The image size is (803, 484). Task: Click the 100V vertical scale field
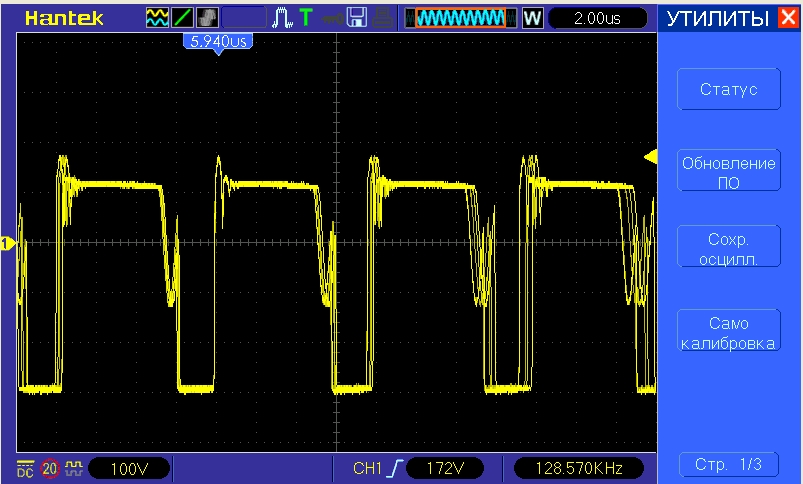click(x=128, y=467)
